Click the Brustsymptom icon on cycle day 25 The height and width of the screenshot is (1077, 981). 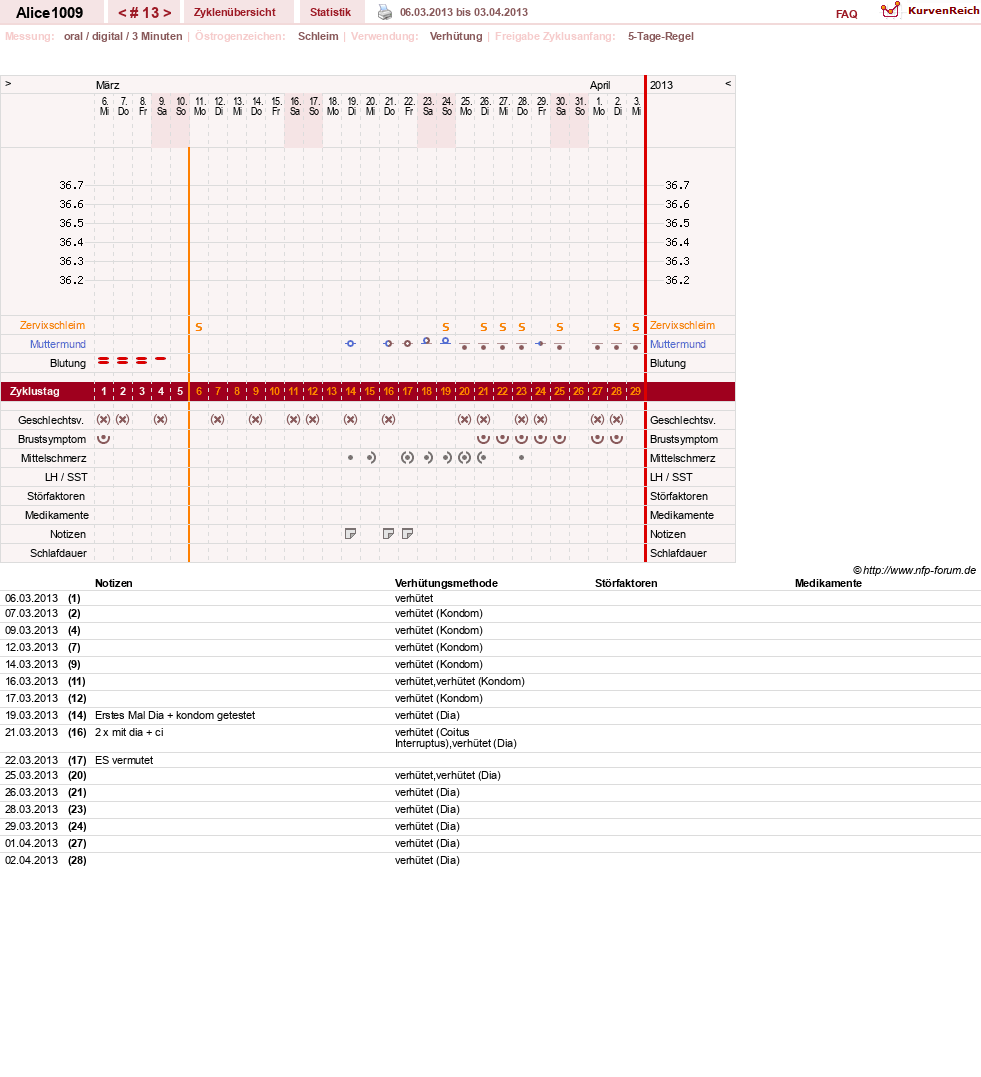pyautogui.click(x=560, y=438)
